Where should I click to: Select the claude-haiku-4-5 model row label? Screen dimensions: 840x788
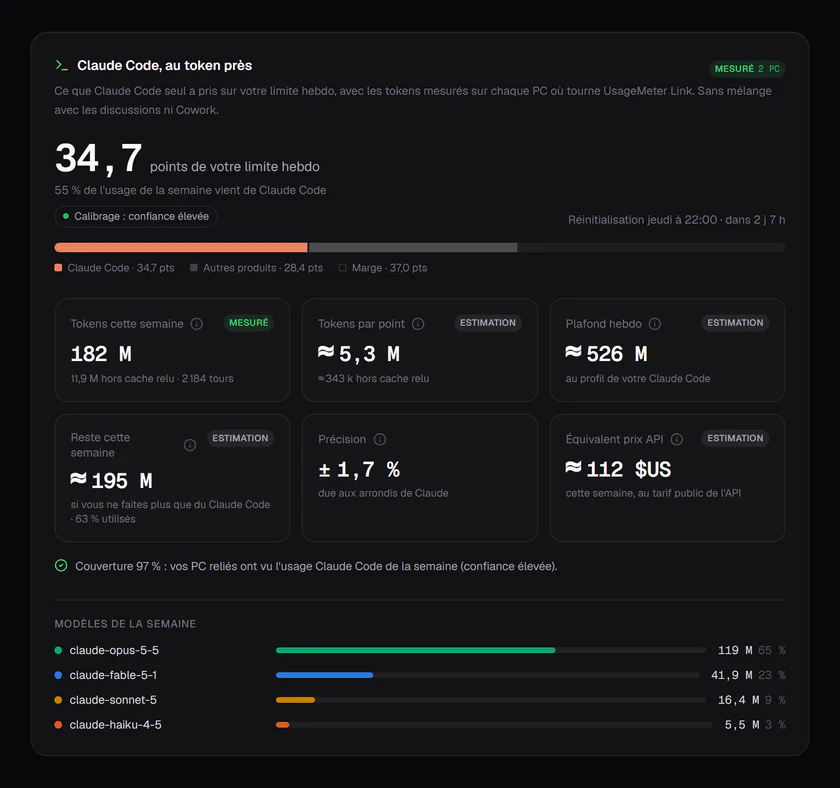[x=115, y=725]
